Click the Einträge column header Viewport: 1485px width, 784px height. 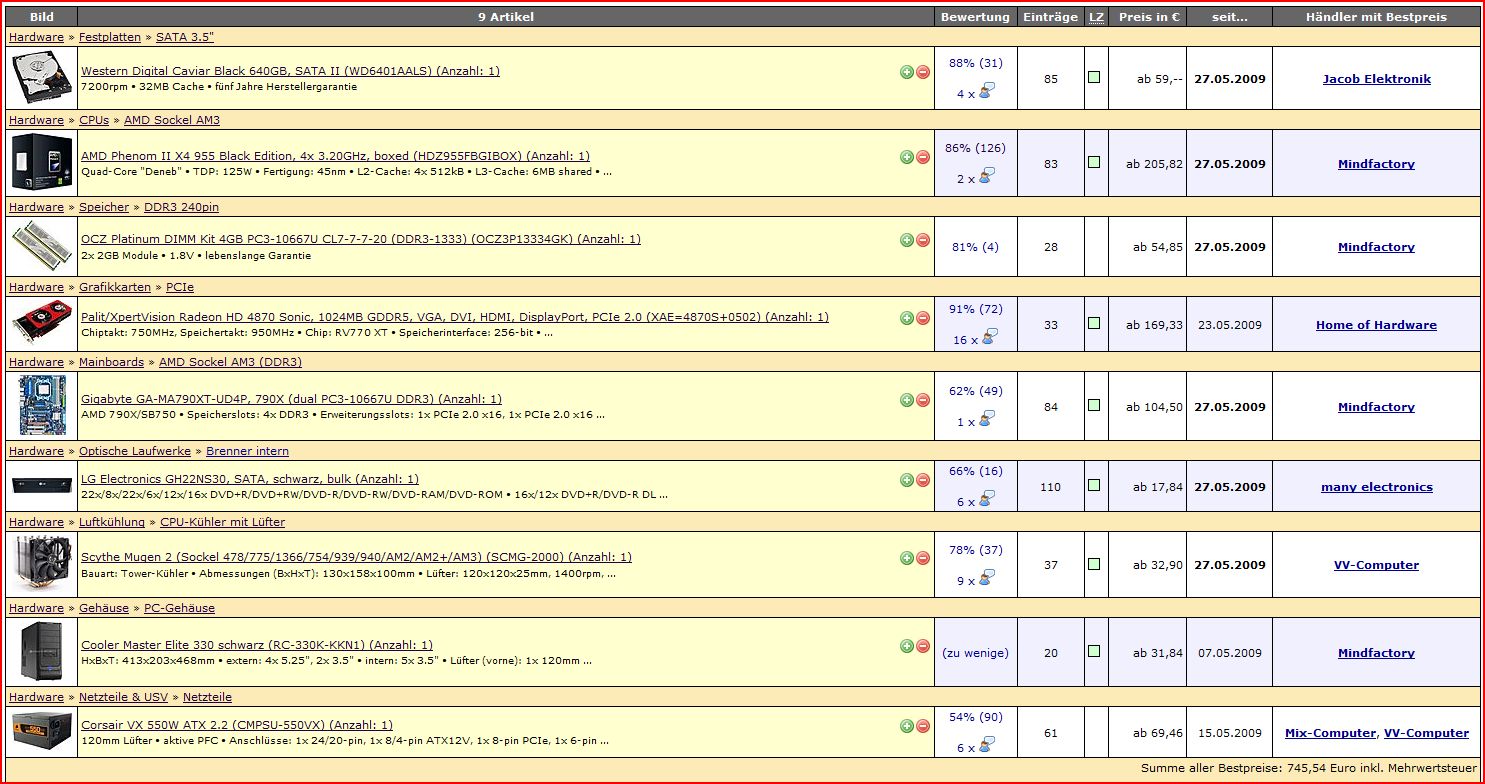pyautogui.click(x=1050, y=17)
